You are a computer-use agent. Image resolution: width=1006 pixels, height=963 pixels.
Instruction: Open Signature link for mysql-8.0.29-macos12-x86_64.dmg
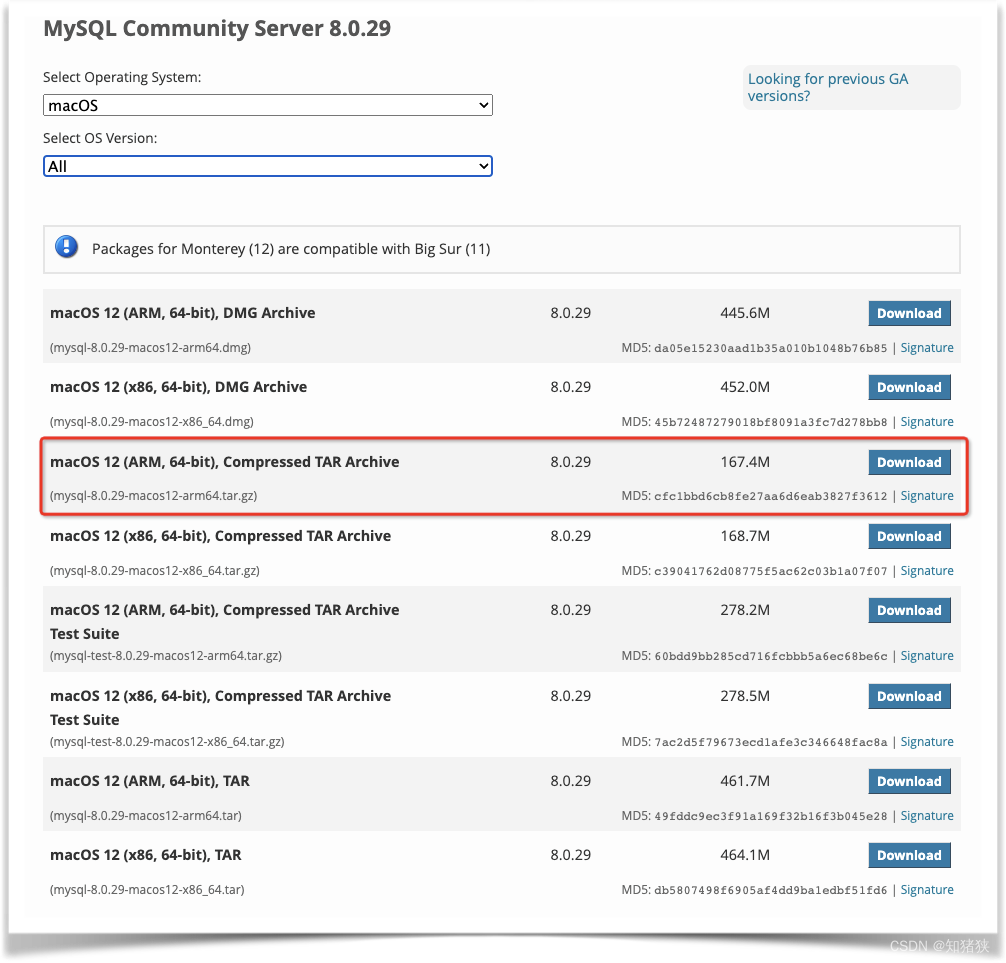(x=926, y=422)
